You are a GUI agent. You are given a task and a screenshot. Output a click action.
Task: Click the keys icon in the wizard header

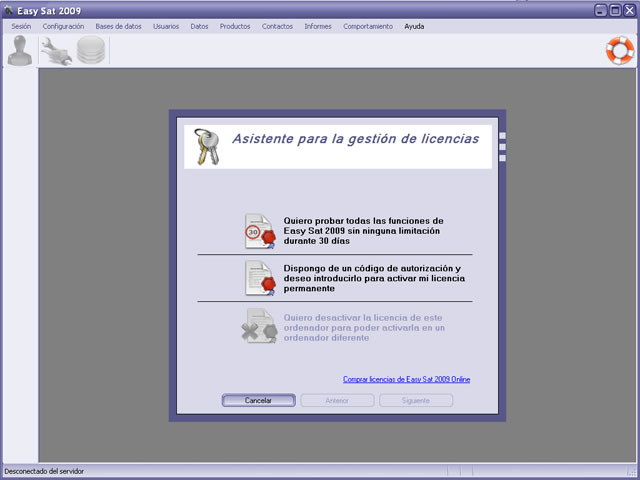(207, 147)
